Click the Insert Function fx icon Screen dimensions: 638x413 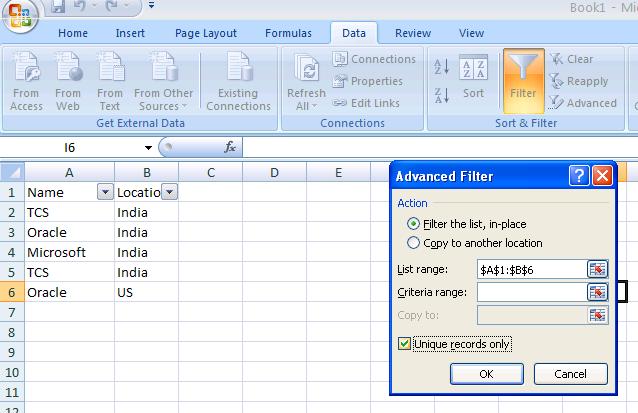[230, 147]
